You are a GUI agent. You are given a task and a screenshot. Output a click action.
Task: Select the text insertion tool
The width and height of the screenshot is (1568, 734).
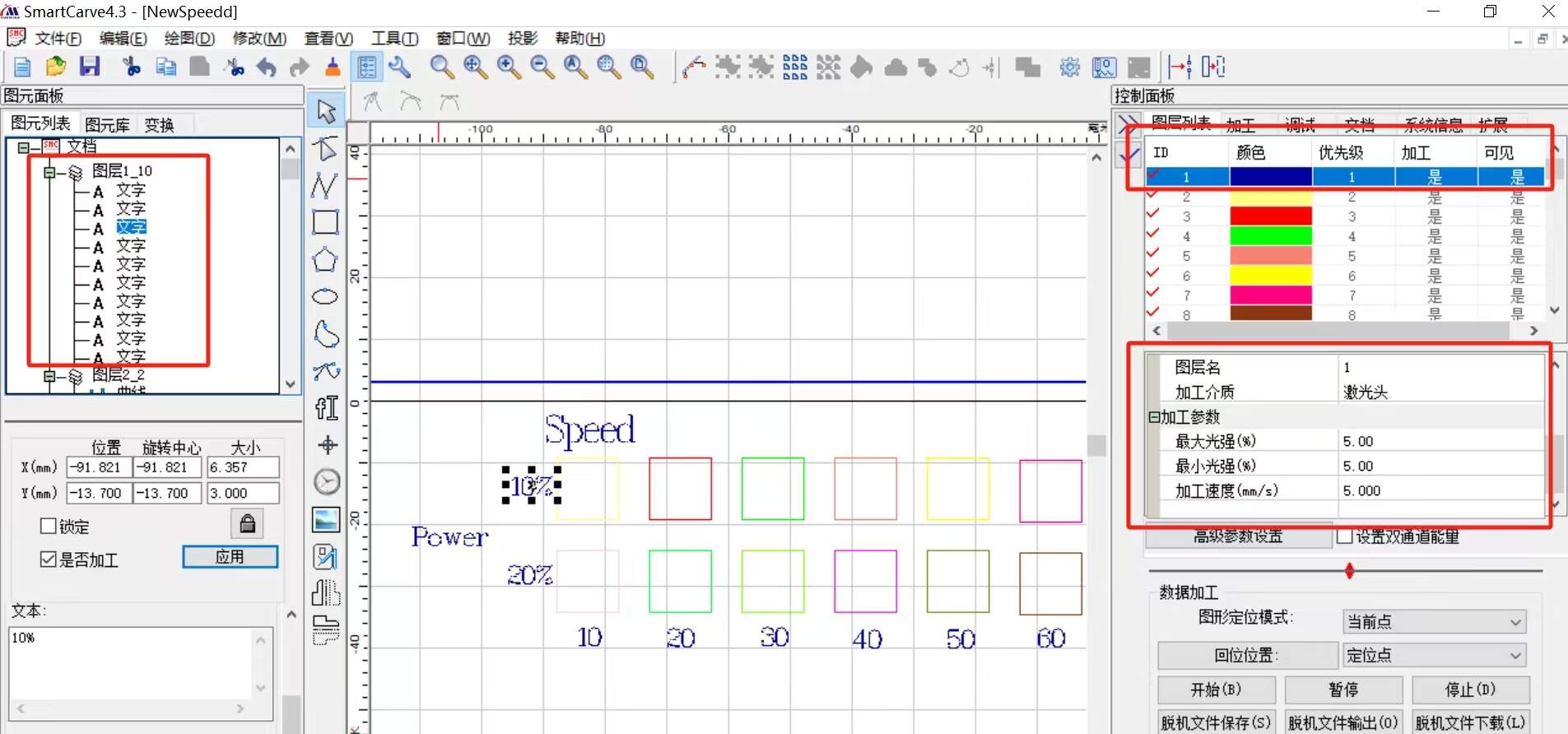[x=326, y=407]
